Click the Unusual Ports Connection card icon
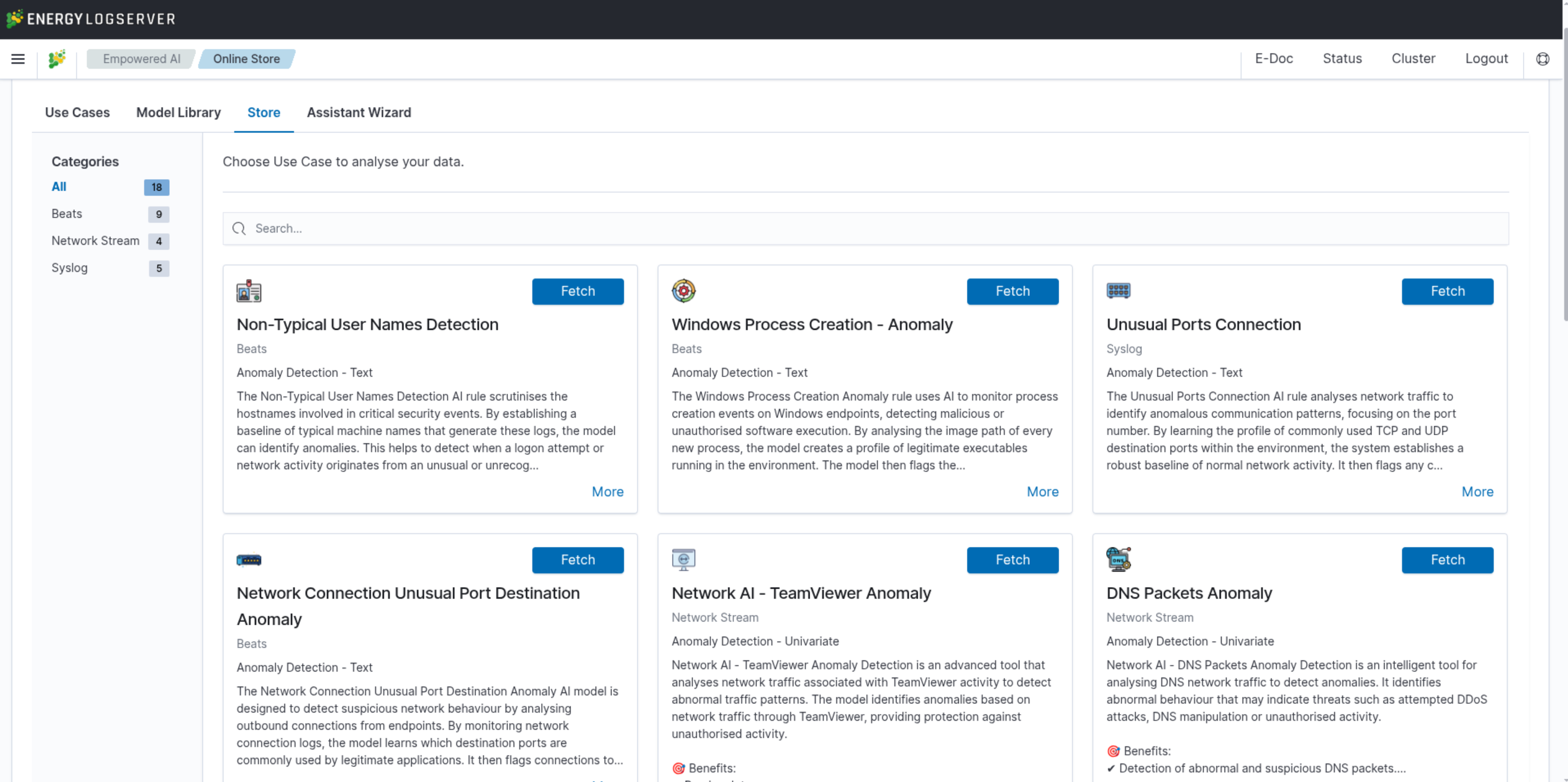1568x782 pixels. point(1118,291)
